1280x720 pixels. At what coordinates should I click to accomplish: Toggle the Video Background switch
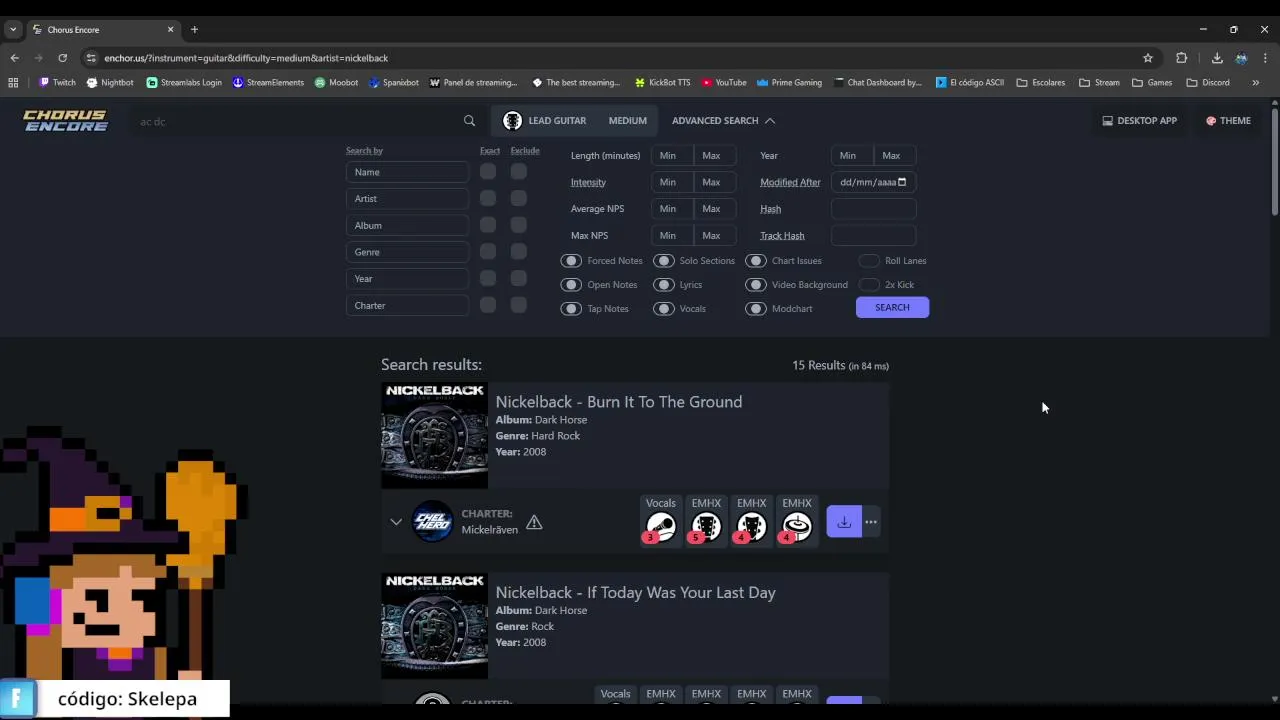756,285
